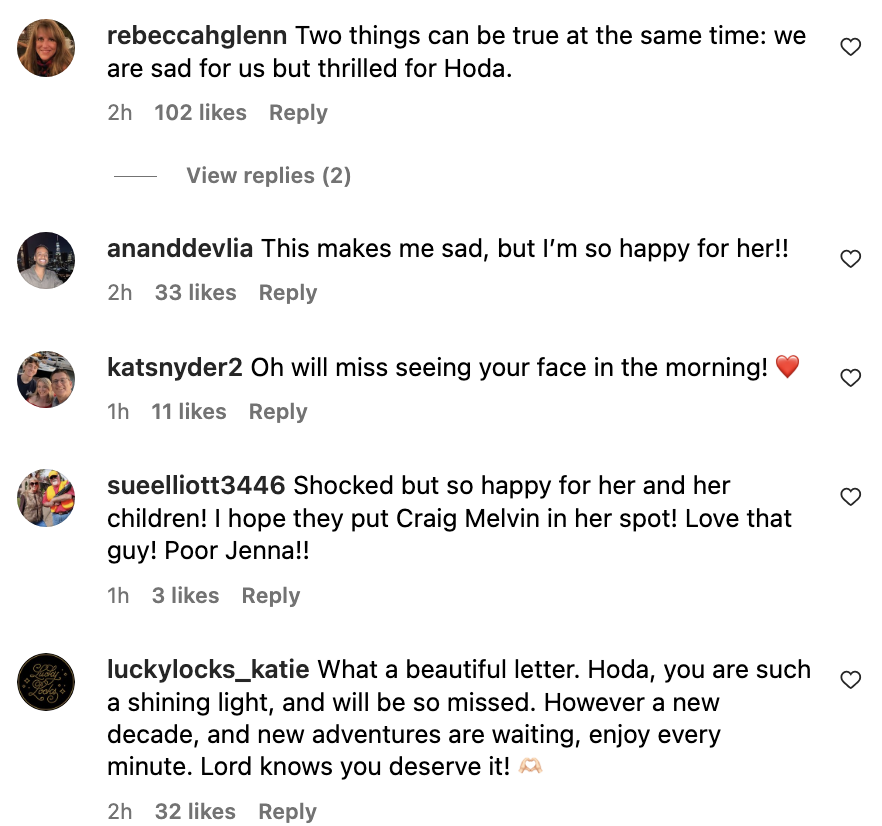Open rebeccahglenn's profile picture

click(45, 47)
